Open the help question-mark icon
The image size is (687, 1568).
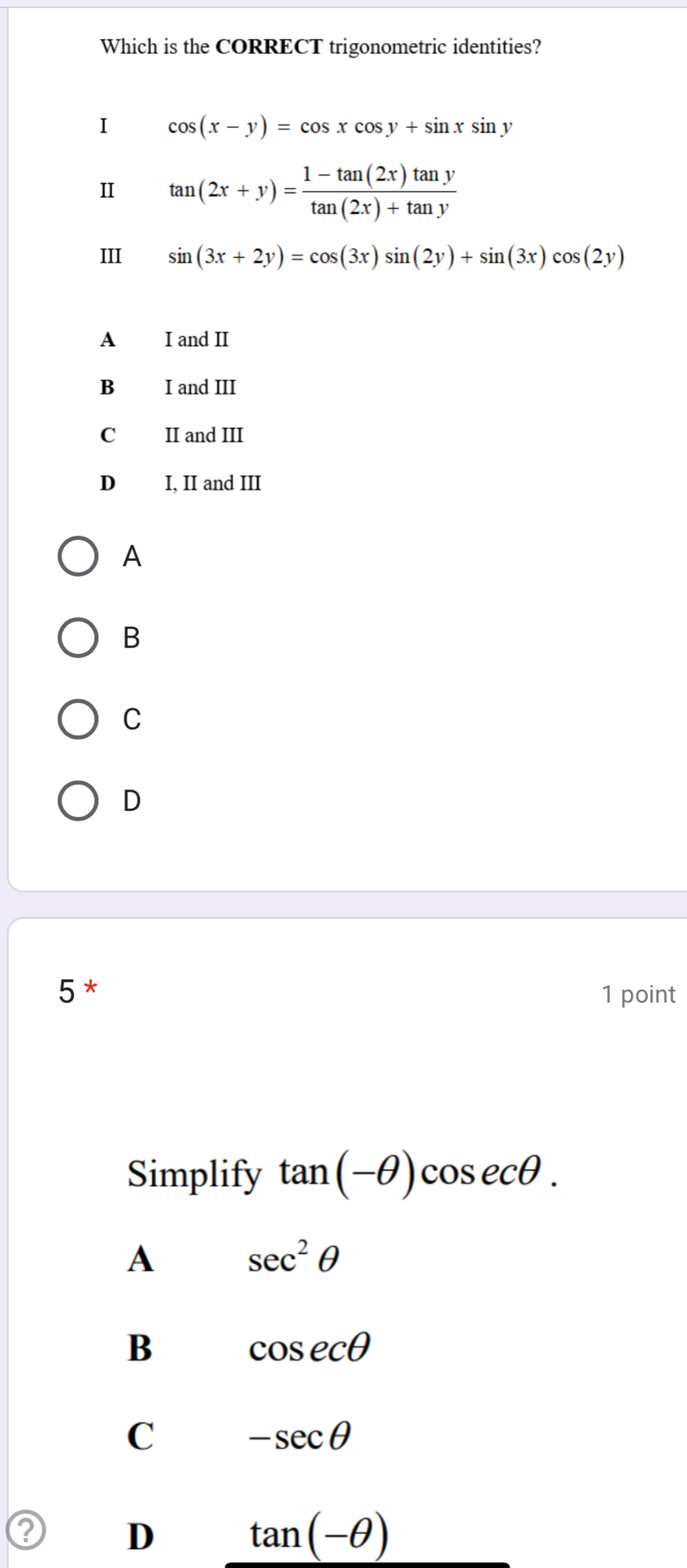click(x=25, y=1530)
